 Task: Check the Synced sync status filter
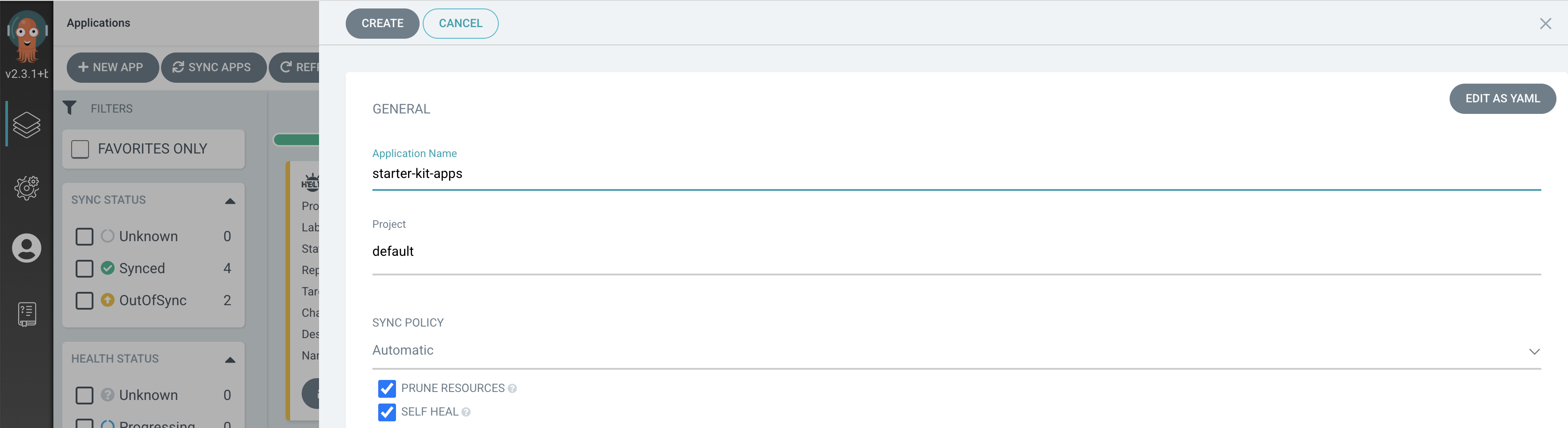pyautogui.click(x=85, y=268)
